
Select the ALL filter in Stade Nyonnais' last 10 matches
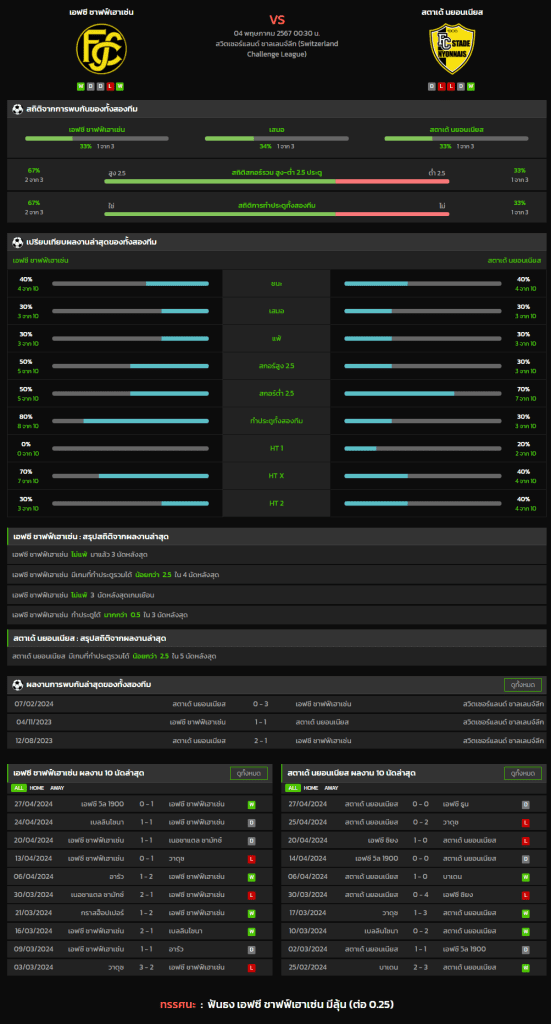[x=294, y=788]
